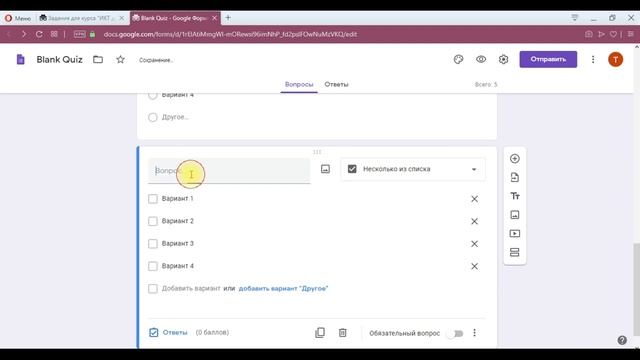Switch to the Ответы tab
The width and height of the screenshot is (640, 360).
point(336,84)
